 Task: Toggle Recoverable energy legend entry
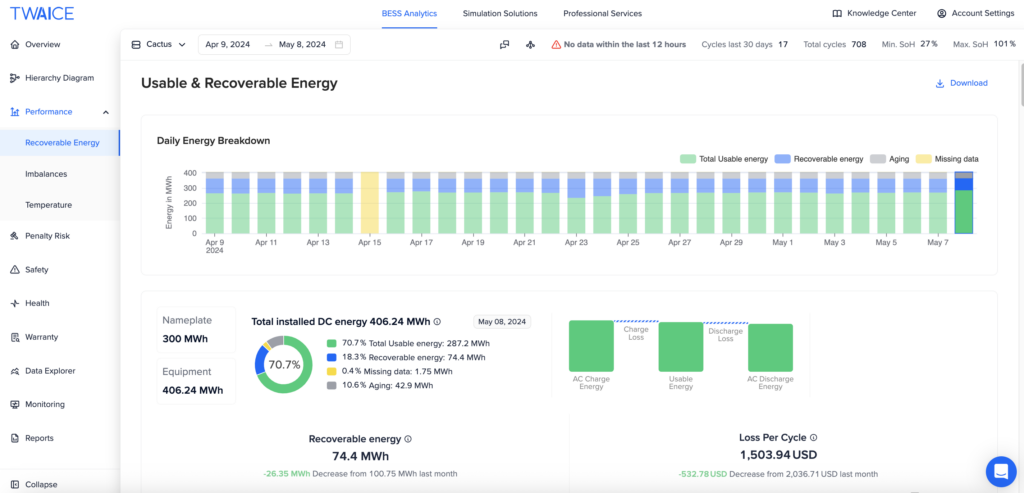click(819, 159)
